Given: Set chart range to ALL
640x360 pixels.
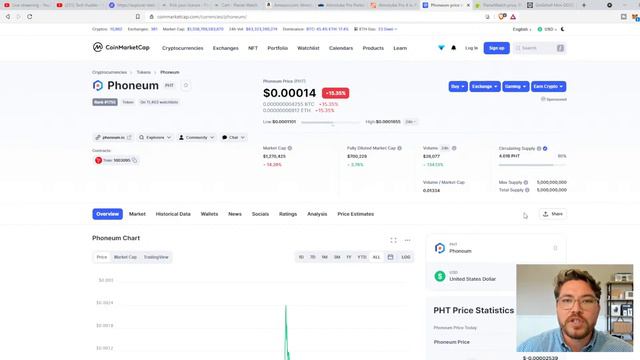Looking at the screenshot, I should [376, 257].
